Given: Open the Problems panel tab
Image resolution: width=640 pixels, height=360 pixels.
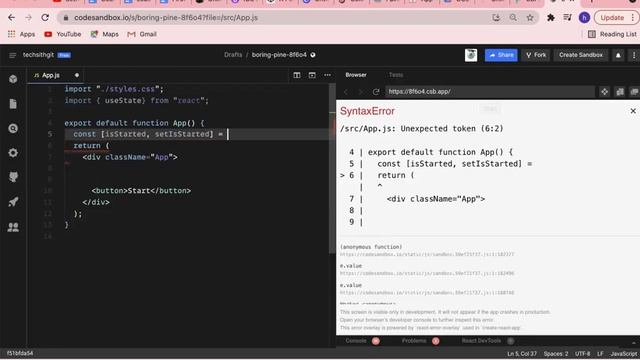Looking at the screenshot, I should [x=413, y=341].
